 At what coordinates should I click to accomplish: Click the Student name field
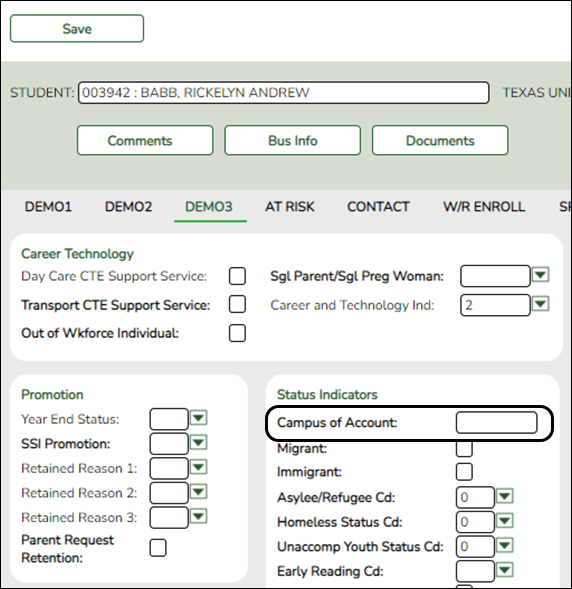(x=284, y=92)
